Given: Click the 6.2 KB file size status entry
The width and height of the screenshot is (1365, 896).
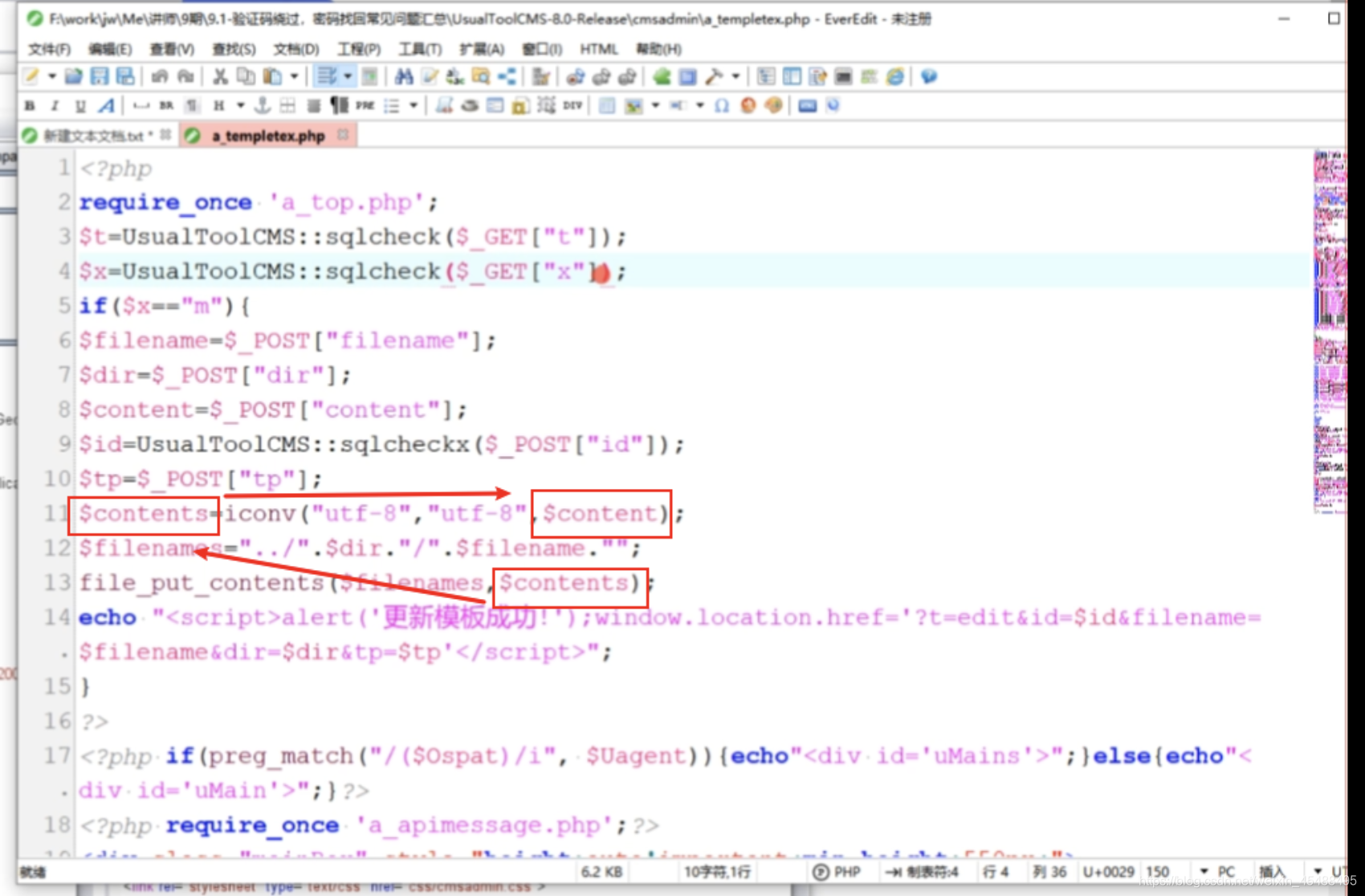Looking at the screenshot, I should (x=601, y=872).
